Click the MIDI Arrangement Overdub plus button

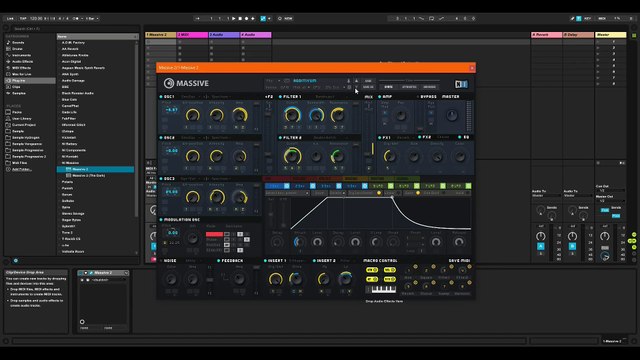point(253,18)
